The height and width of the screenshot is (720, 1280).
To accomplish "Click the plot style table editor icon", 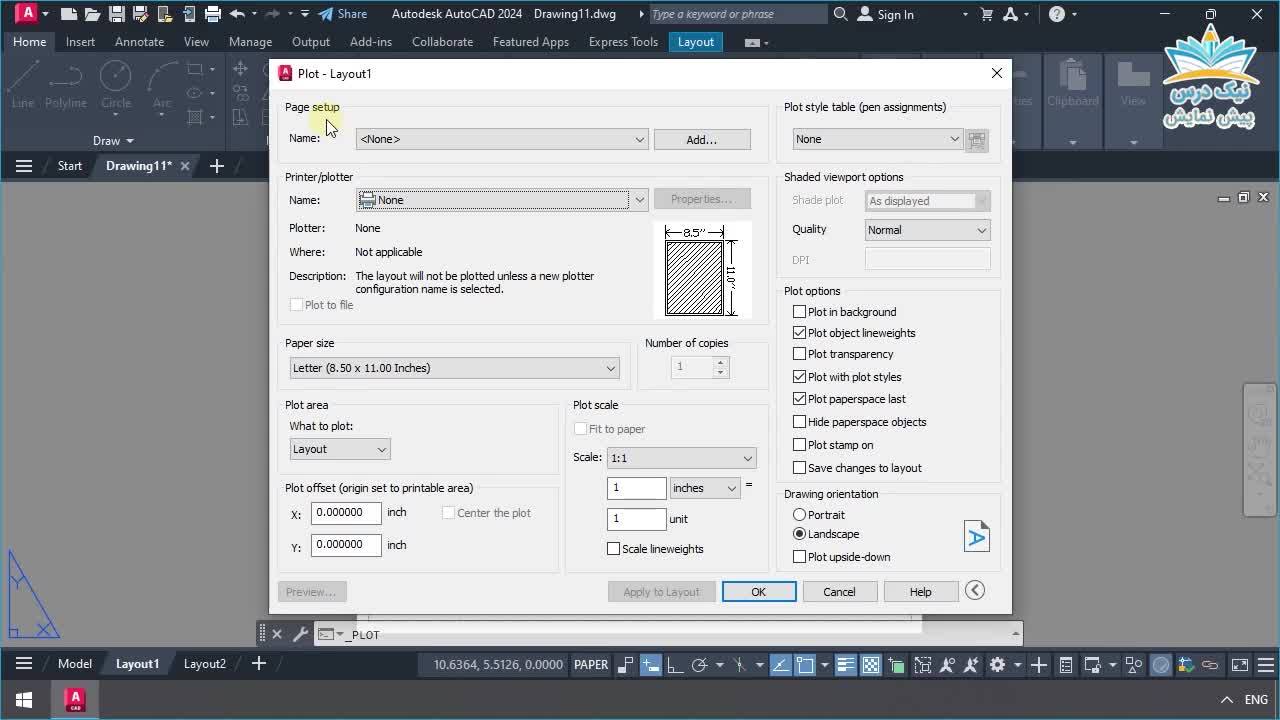I will pyautogui.click(x=977, y=140).
